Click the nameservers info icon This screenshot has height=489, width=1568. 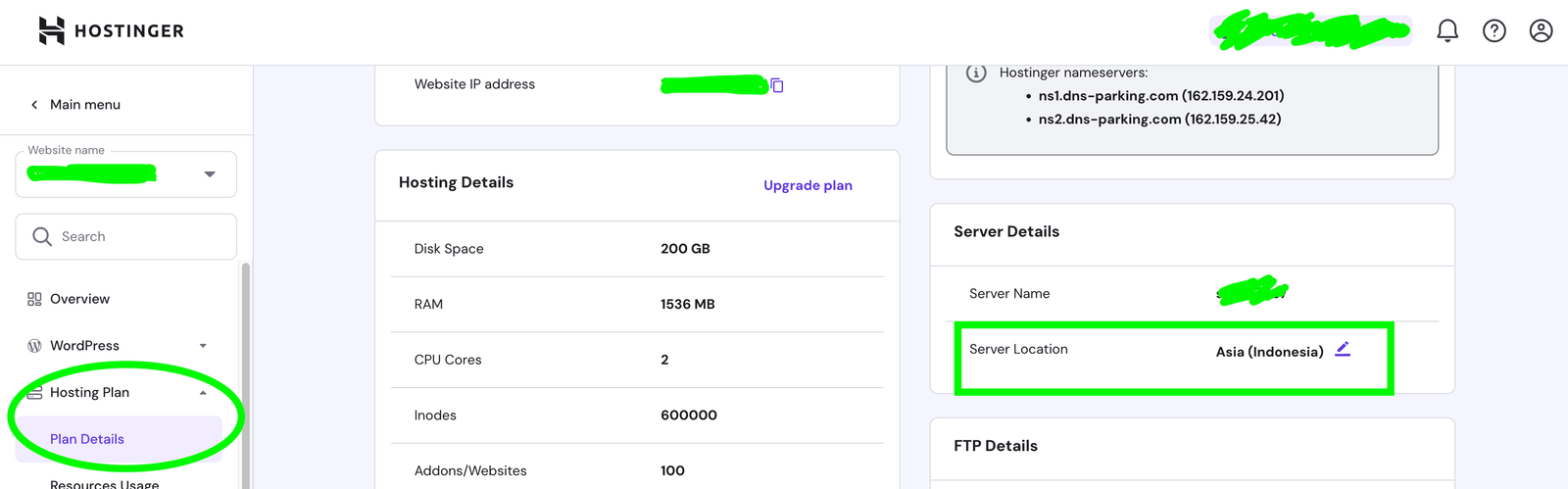tap(976, 73)
